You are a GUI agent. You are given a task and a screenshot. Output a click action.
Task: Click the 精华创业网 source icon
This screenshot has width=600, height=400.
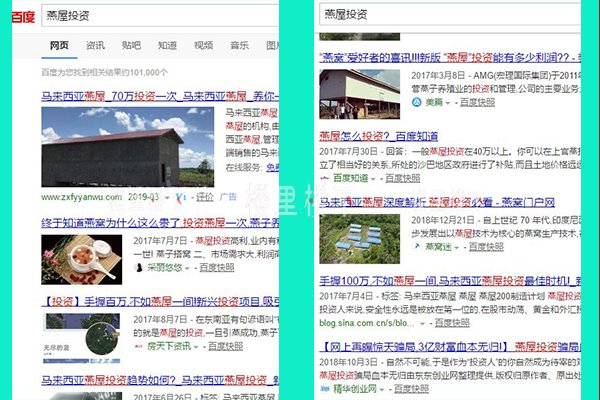[x=325, y=389]
